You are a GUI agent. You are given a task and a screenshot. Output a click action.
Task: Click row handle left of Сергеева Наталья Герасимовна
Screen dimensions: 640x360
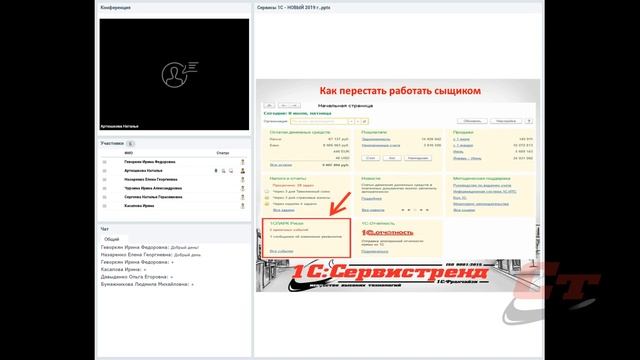(x=104, y=197)
